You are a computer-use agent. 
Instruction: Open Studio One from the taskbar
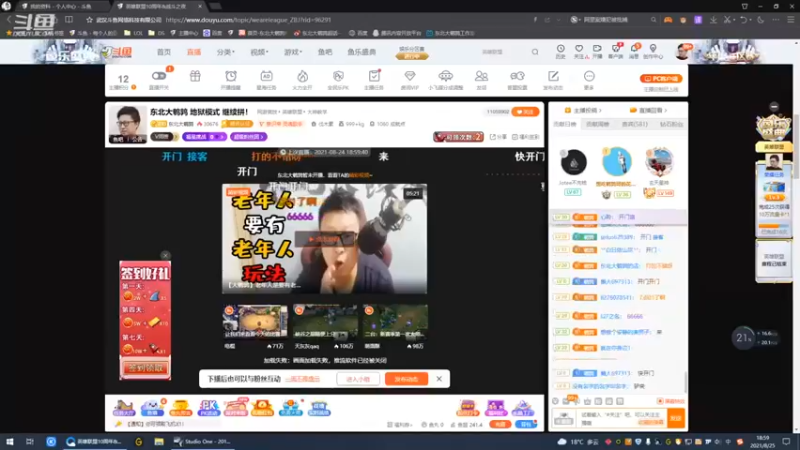(201, 441)
